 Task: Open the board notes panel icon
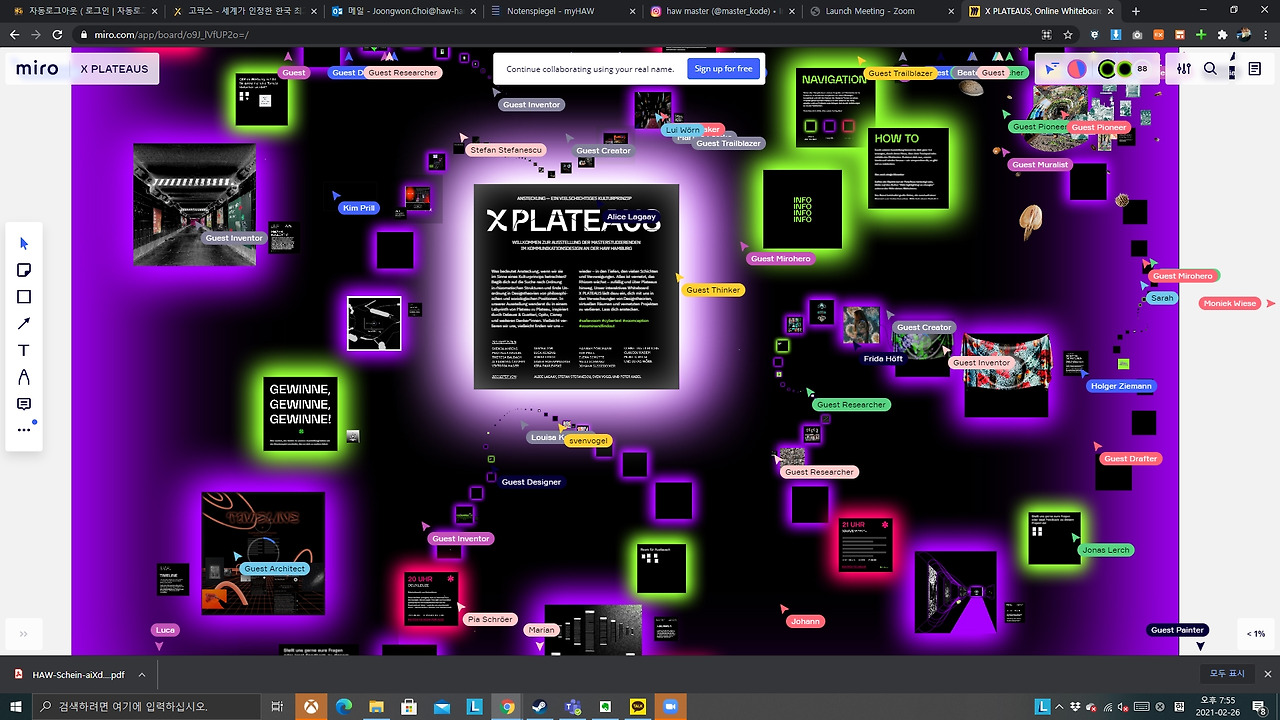pos(1255,69)
